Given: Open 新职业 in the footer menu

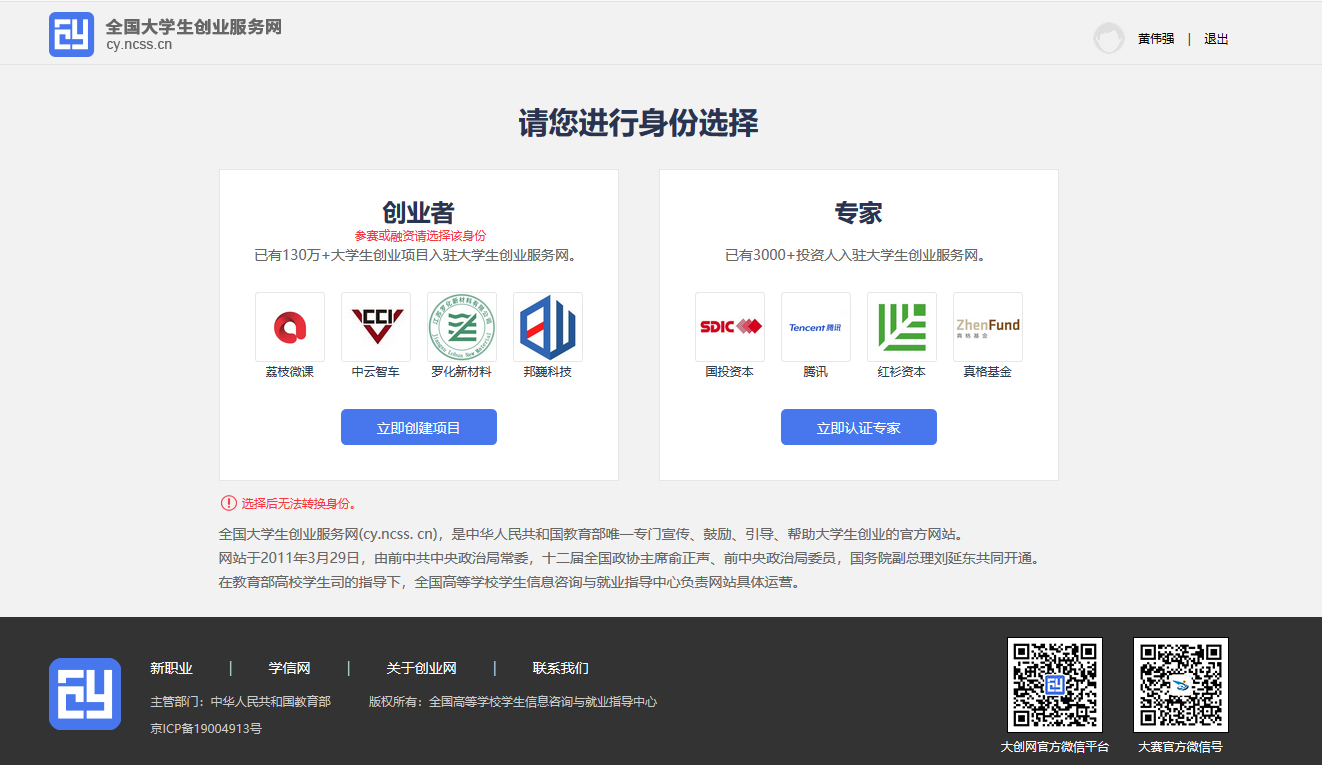Looking at the screenshot, I should pos(171,668).
